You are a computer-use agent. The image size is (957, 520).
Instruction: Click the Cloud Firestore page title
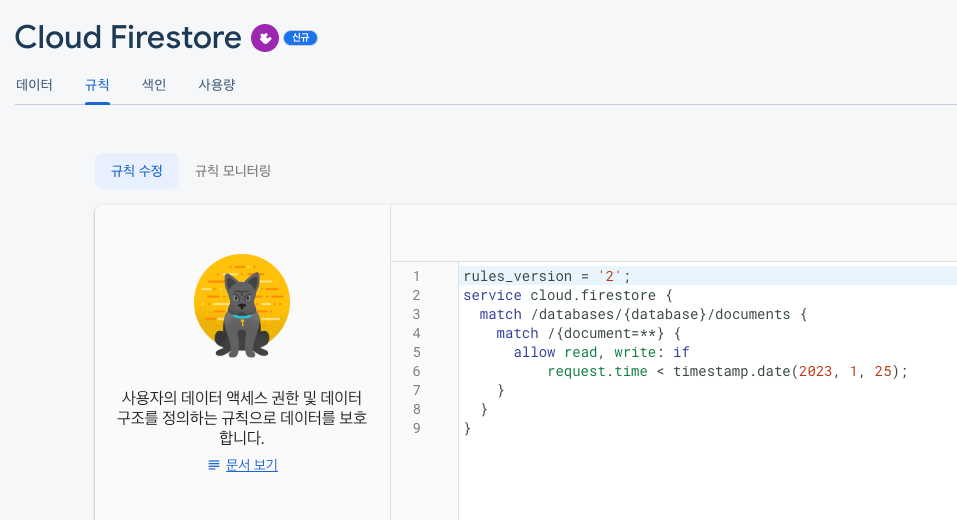(128, 37)
